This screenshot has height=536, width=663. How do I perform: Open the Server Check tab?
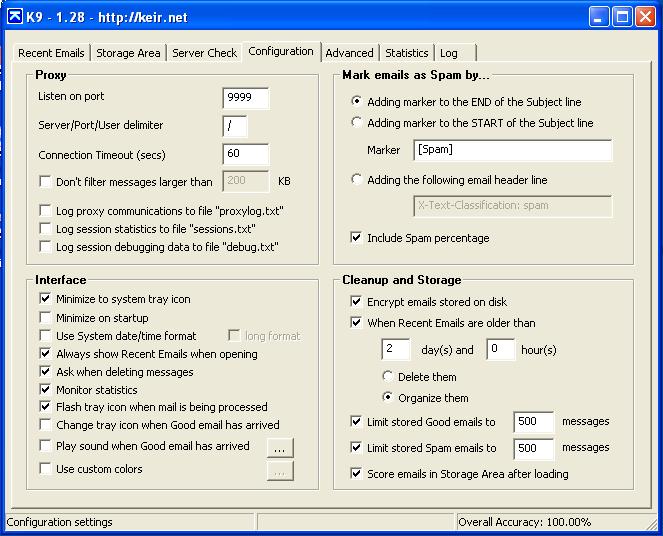click(x=204, y=53)
